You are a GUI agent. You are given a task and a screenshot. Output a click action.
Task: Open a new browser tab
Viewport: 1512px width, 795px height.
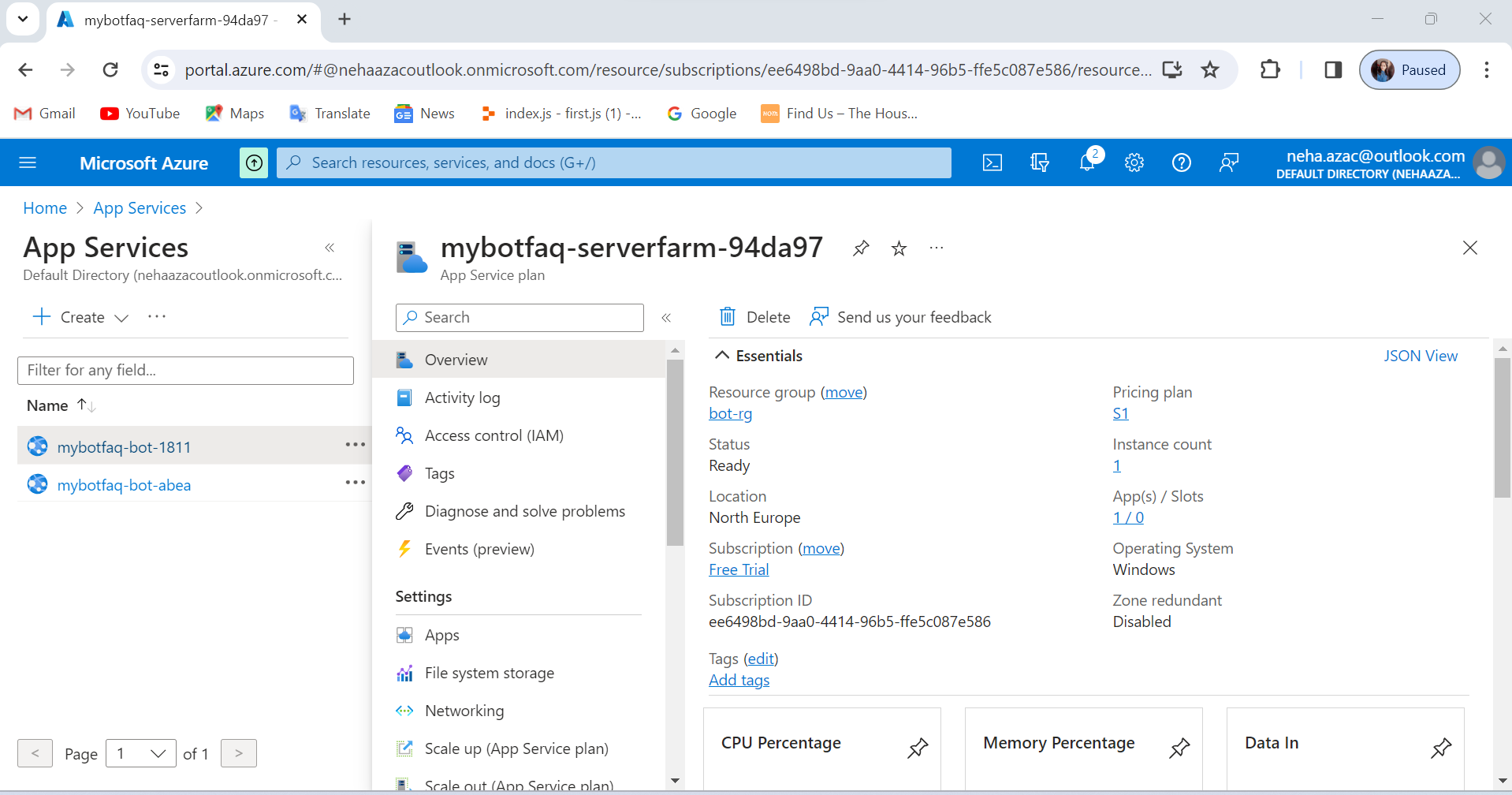tap(344, 19)
